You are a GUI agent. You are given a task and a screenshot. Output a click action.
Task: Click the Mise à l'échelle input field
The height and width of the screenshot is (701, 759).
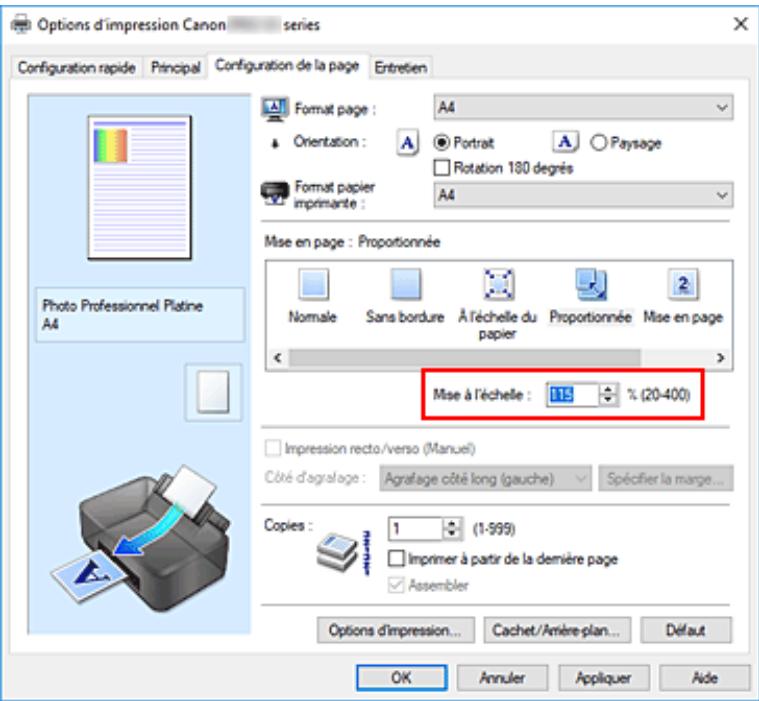(x=573, y=395)
